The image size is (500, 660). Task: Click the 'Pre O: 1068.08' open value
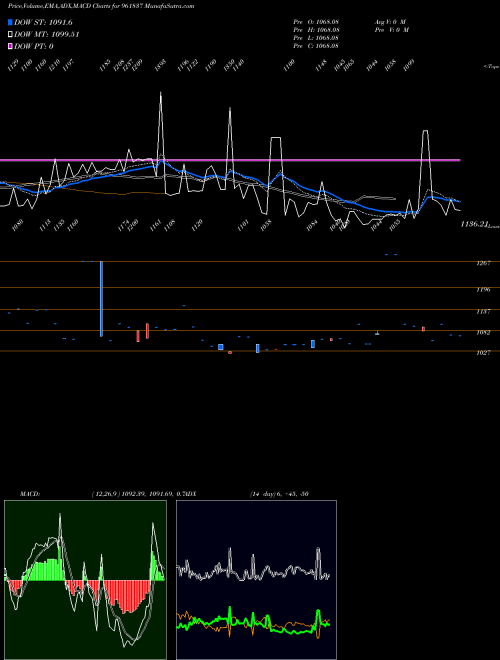click(316, 21)
